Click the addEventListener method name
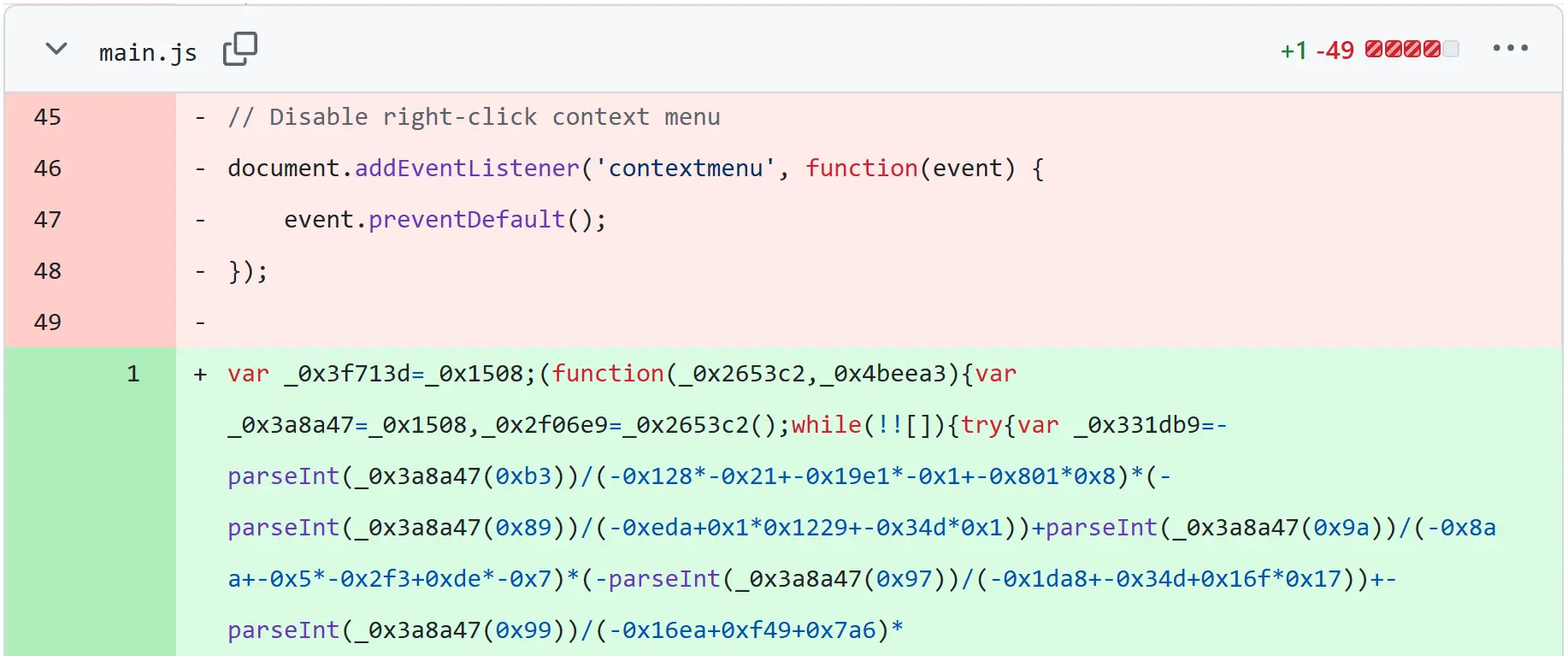The image size is (1568, 656). click(x=467, y=168)
